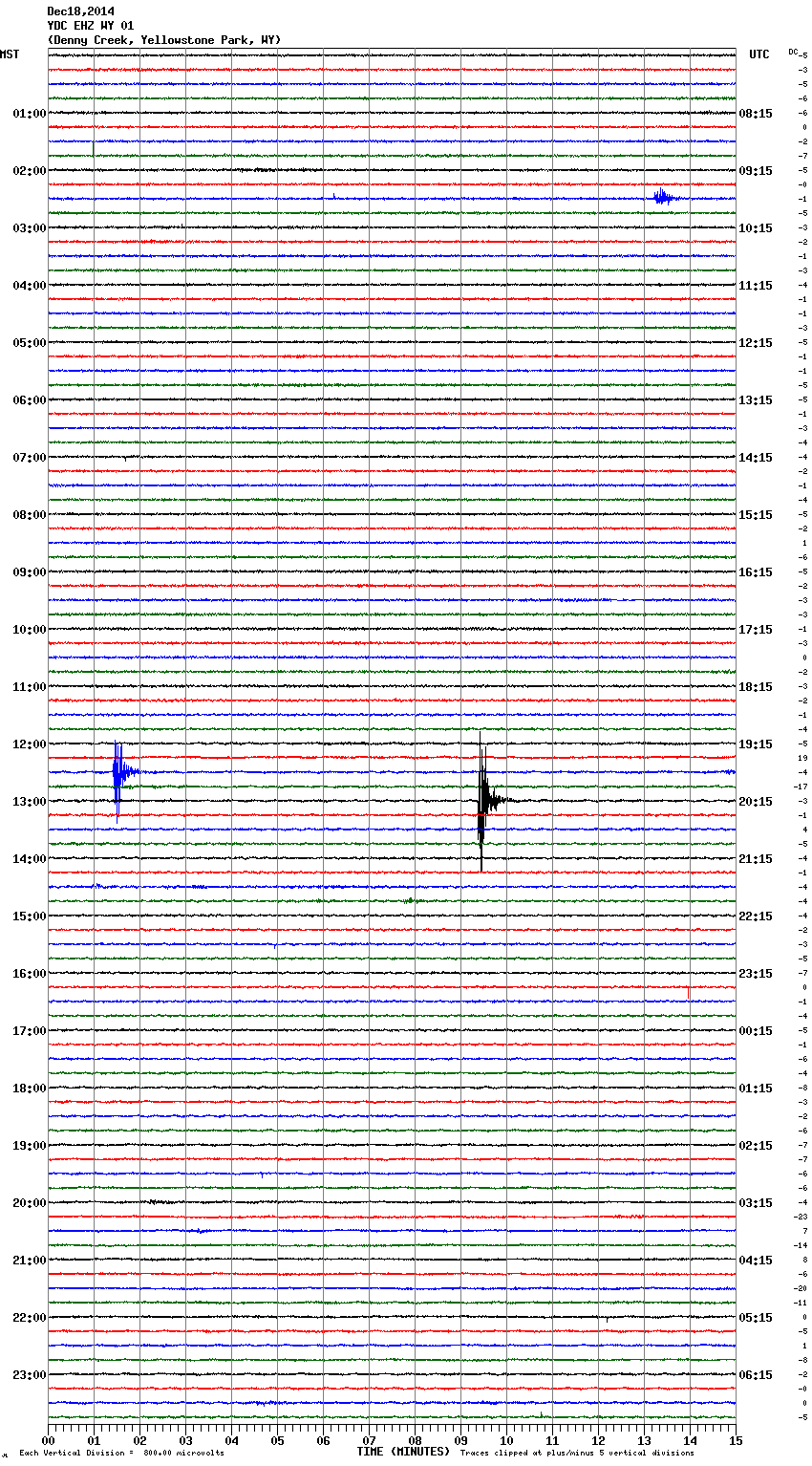Click the 21:15 UTC time label
812x1466 pixels.
click(x=756, y=858)
